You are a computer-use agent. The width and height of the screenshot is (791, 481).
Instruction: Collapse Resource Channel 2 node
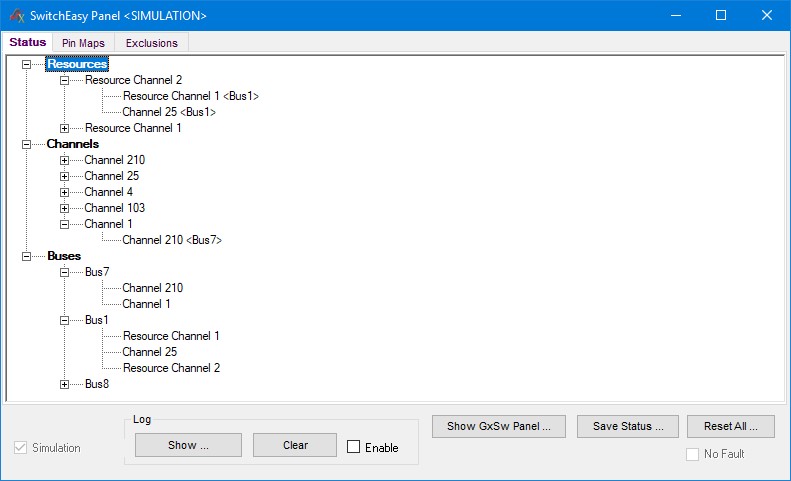click(x=65, y=80)
